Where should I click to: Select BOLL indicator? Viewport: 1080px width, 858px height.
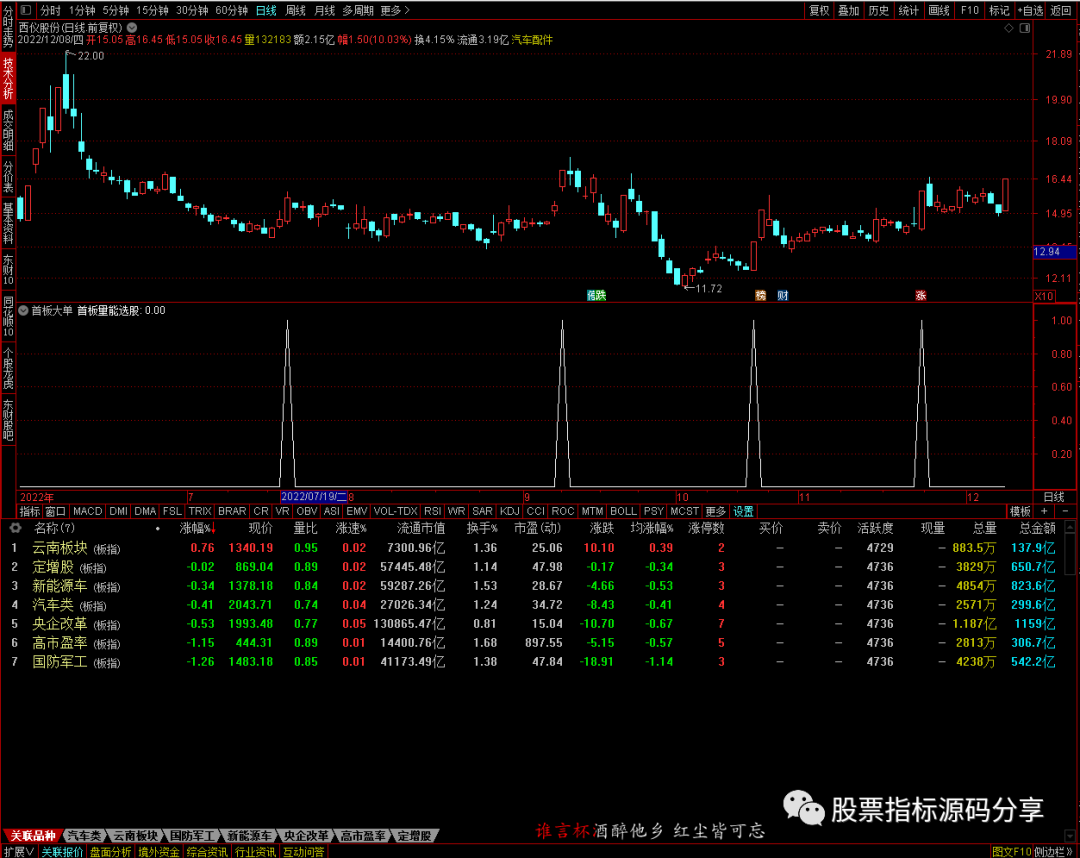623,511
